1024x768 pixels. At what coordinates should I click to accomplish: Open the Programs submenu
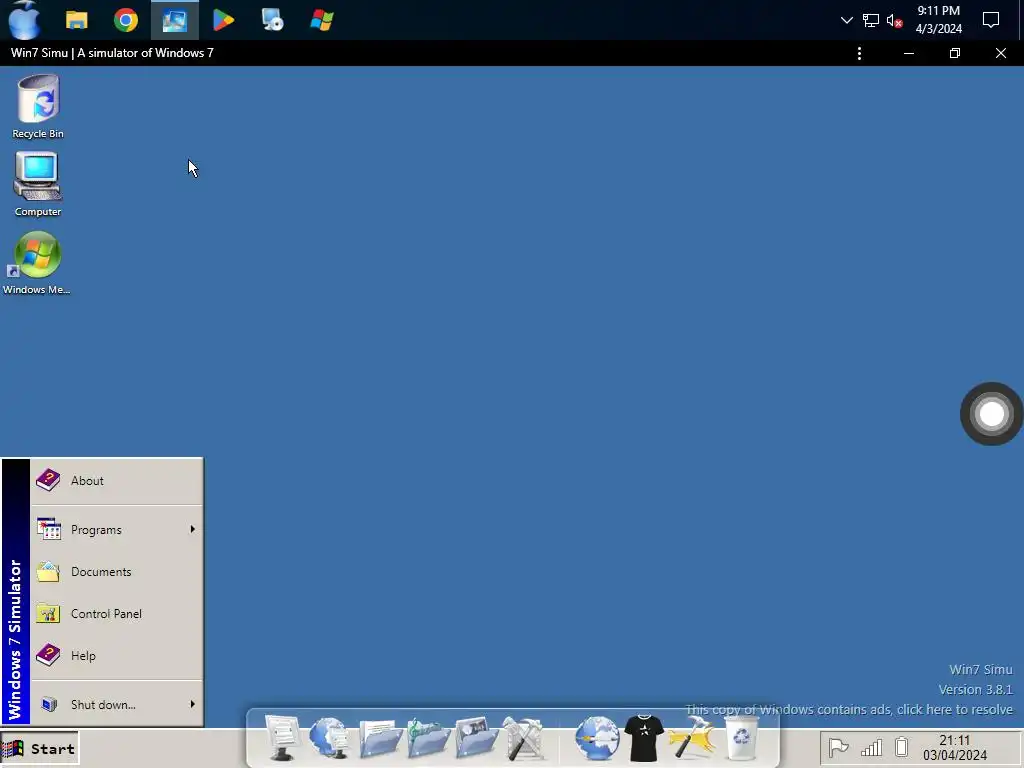[116, 530]
